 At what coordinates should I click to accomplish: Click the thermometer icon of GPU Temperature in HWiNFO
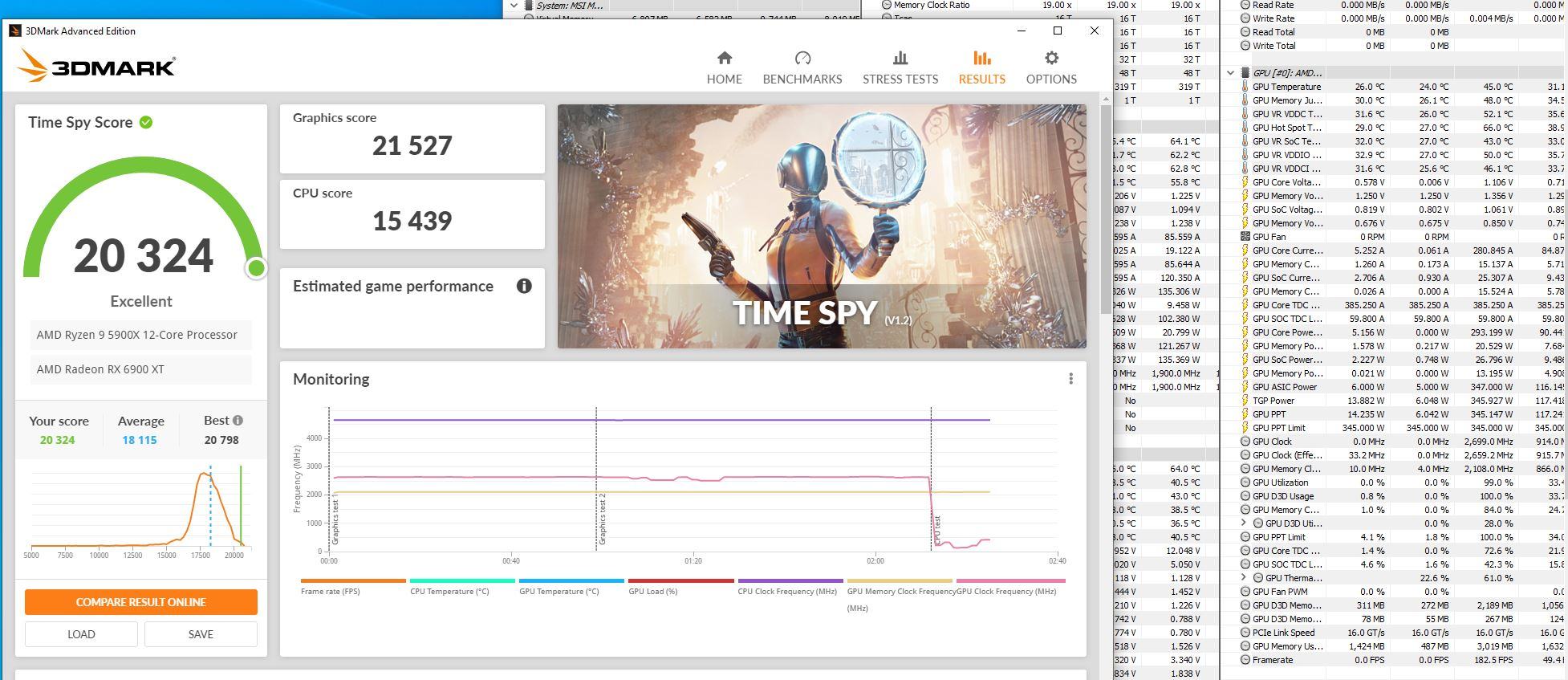[x=1245, y=87]
